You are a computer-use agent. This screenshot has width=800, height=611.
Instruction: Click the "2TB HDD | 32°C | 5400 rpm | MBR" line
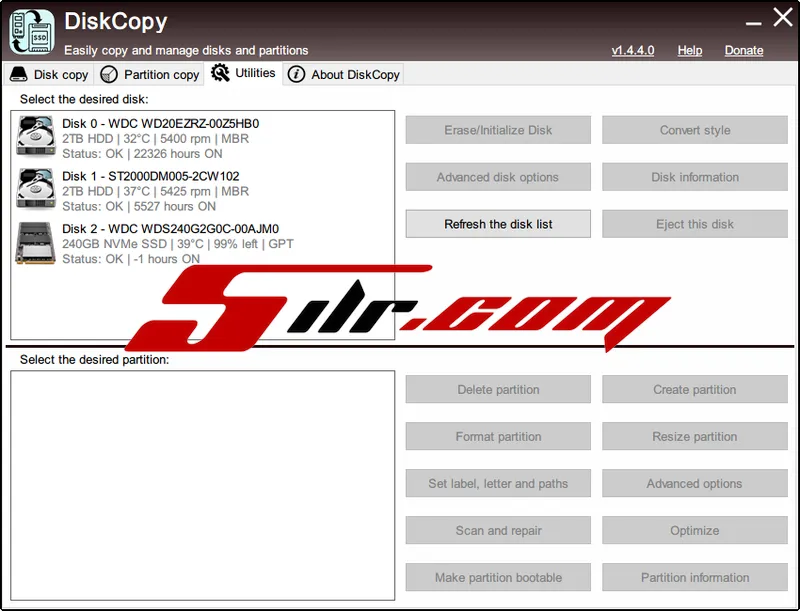[x=156, y=139]
